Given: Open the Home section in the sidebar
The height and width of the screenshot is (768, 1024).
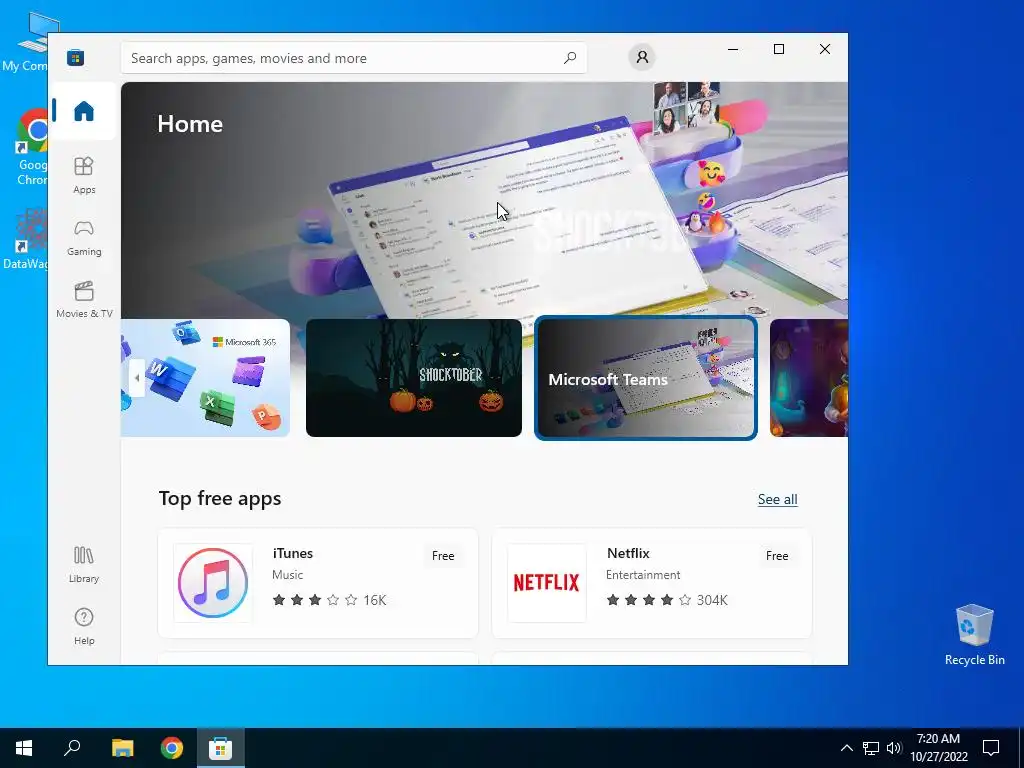Looking at the screenshot, I should click(84, 111).
